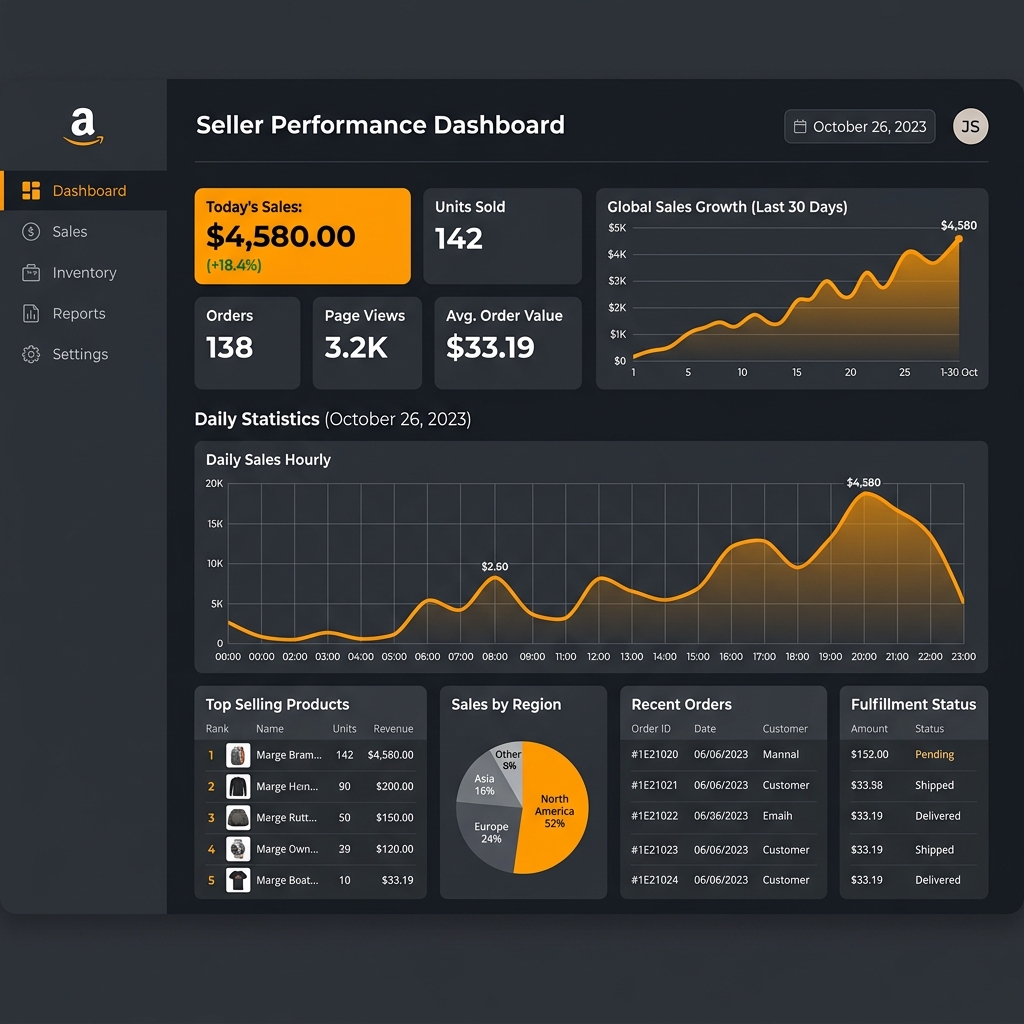Click the Reports chart-document icon
1024x1024 pixels.
click(31, 313)
